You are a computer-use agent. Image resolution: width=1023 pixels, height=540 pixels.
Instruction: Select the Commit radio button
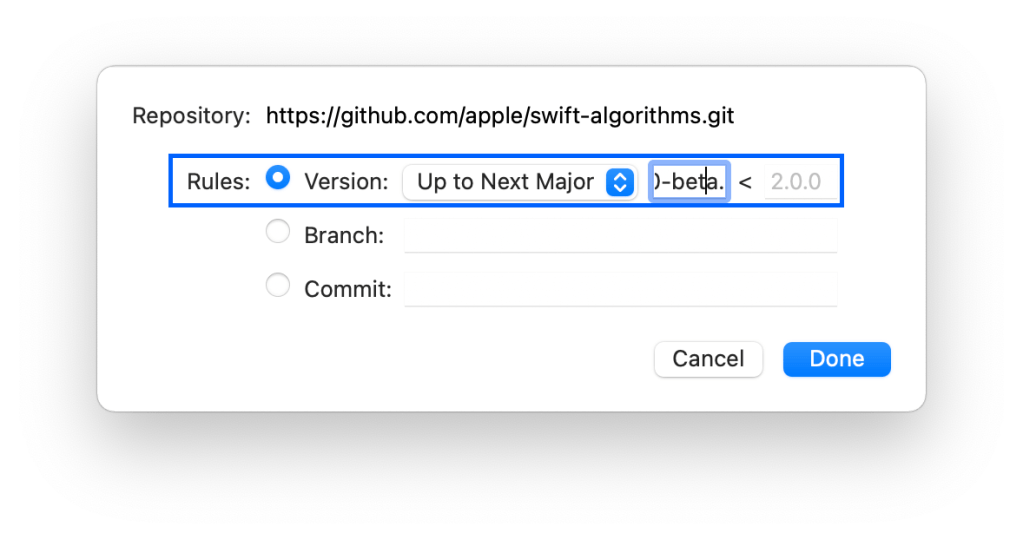(x=277, y=287)
